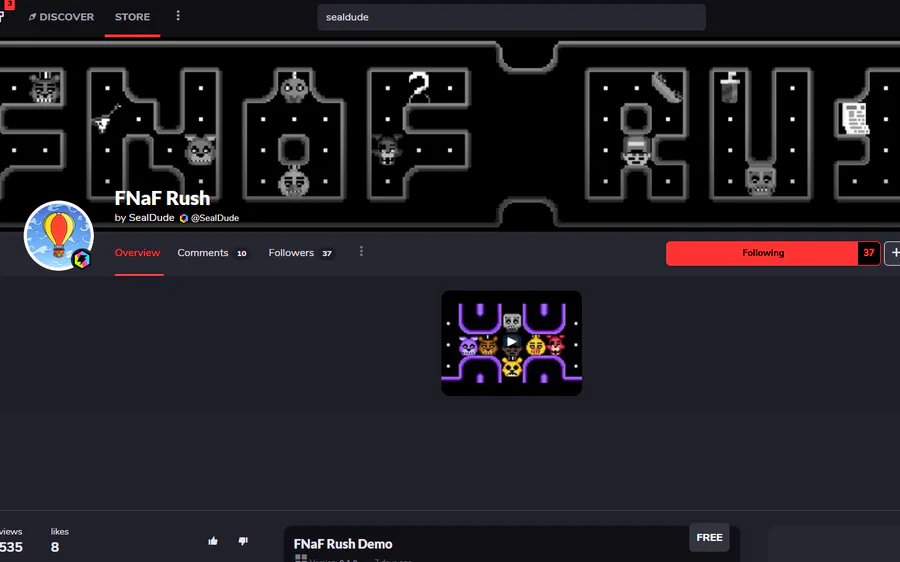The image size is (900, 562).
Task: Click the search field containing sealdude
Action: (x=511, y=17)
